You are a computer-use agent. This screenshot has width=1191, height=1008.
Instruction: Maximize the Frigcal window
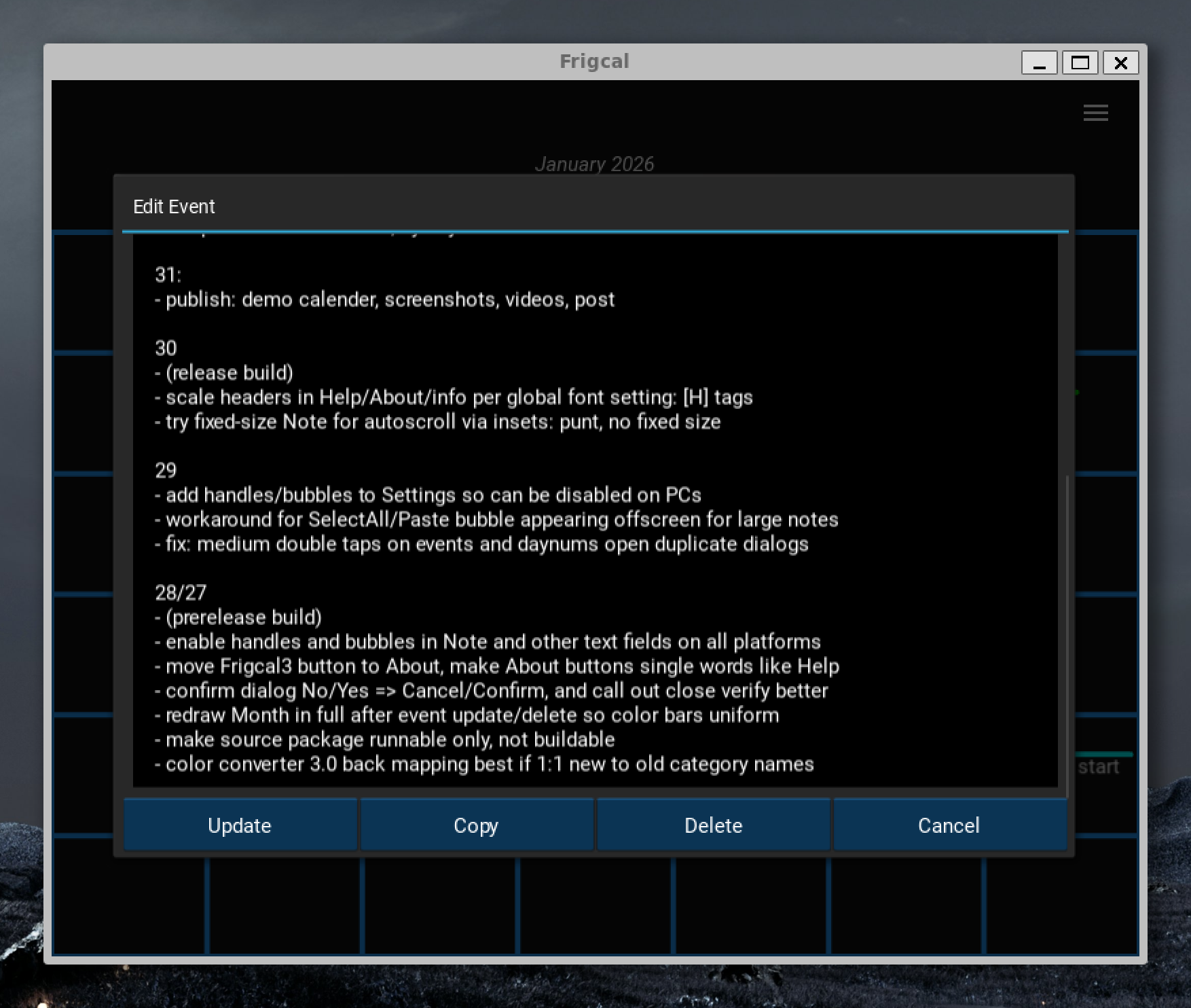pos(1080,63)
